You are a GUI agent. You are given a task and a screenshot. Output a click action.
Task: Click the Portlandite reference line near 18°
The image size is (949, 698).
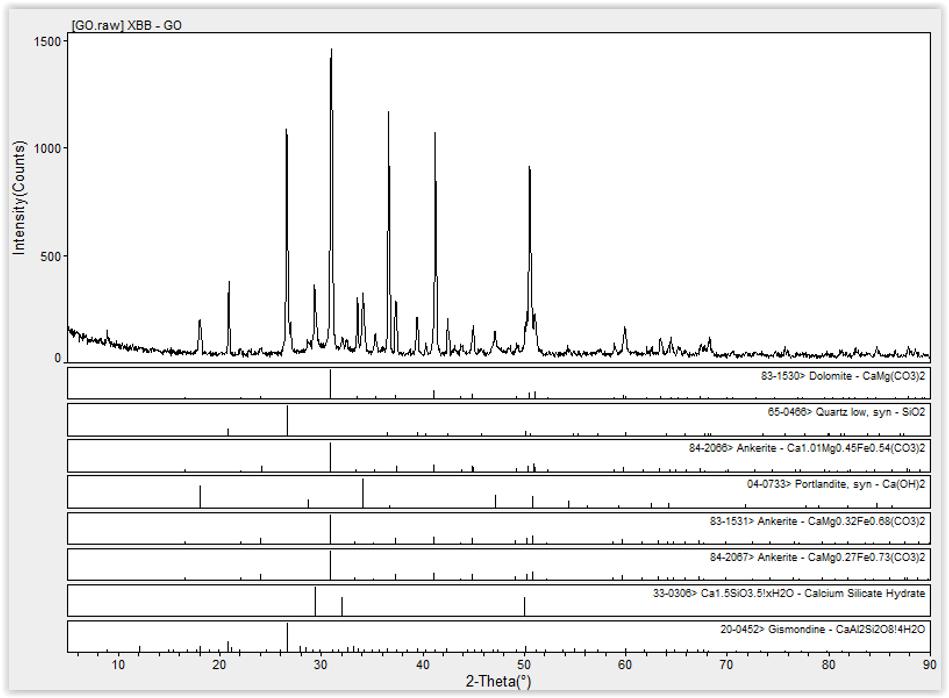[200, 496]
